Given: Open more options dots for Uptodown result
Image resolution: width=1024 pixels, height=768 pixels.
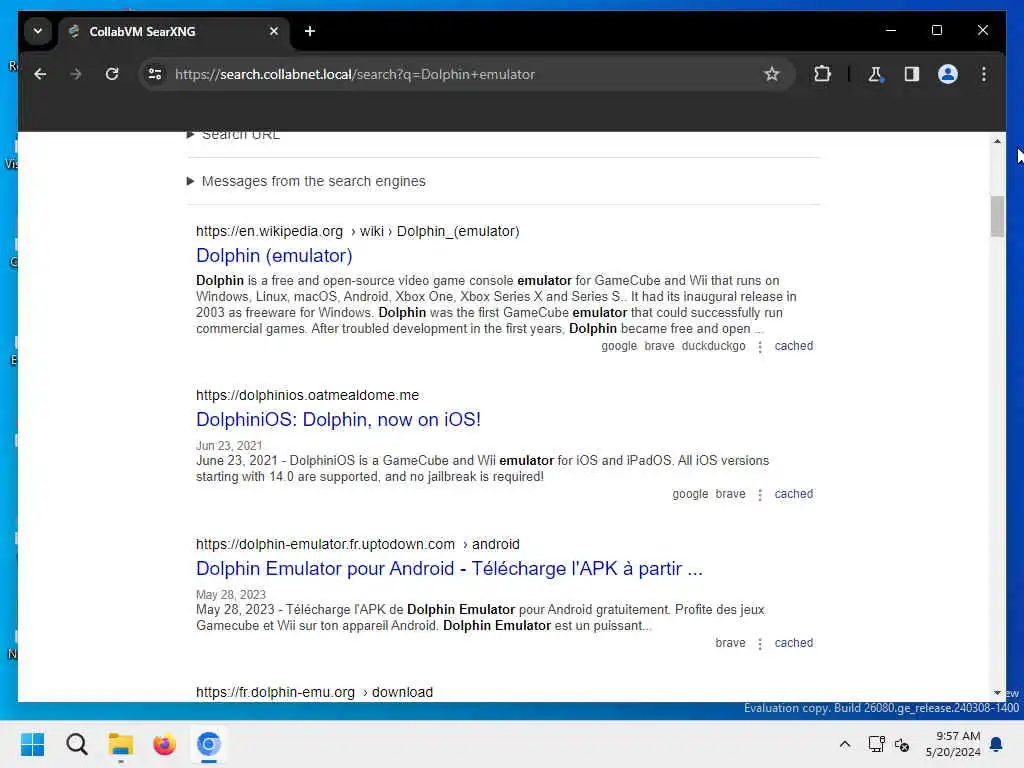Looking at the screenshot, I should point(760,644).
